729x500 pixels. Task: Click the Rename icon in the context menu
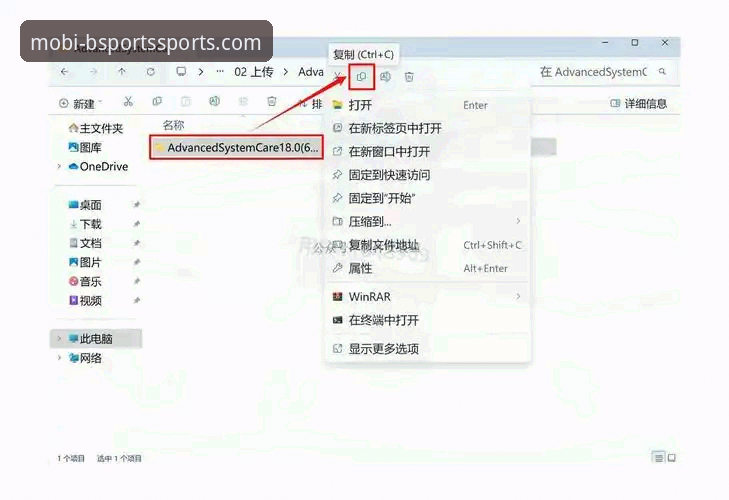[385, 77]
